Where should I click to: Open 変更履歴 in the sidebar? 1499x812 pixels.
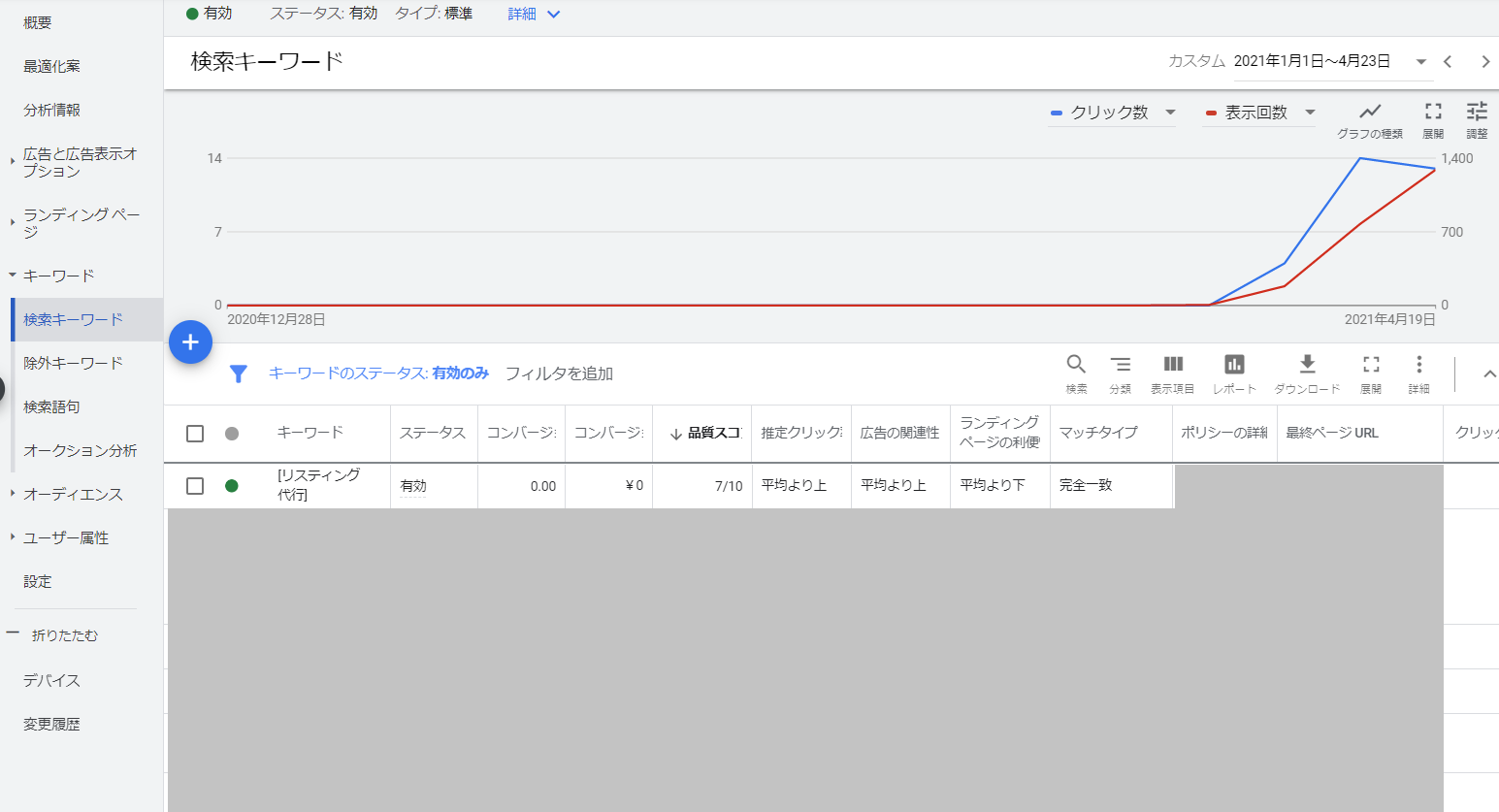pyautogui.click(x=52, y=724)
